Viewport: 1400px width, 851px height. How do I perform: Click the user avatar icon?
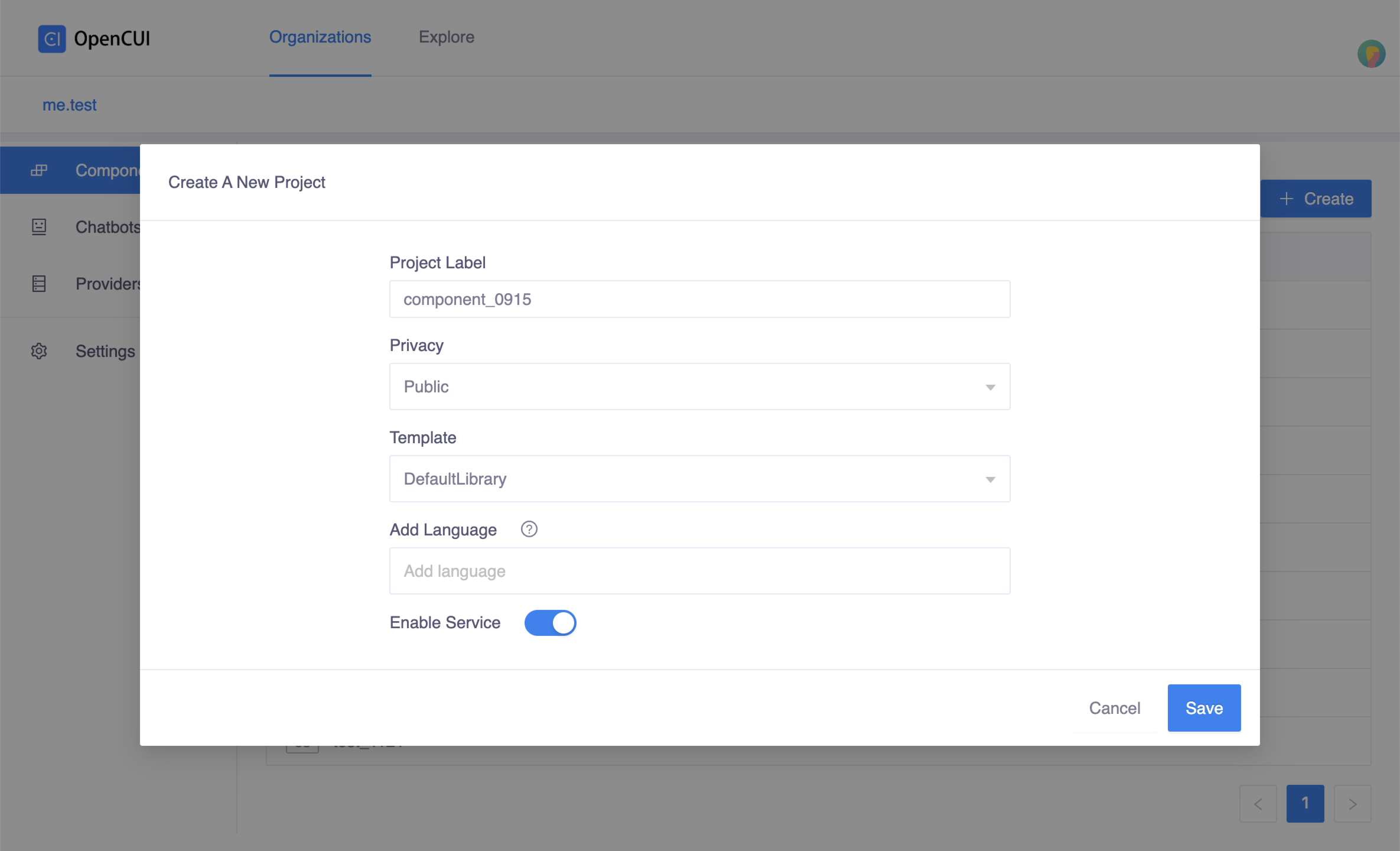pyautogui.click(x=1371, y=54)
